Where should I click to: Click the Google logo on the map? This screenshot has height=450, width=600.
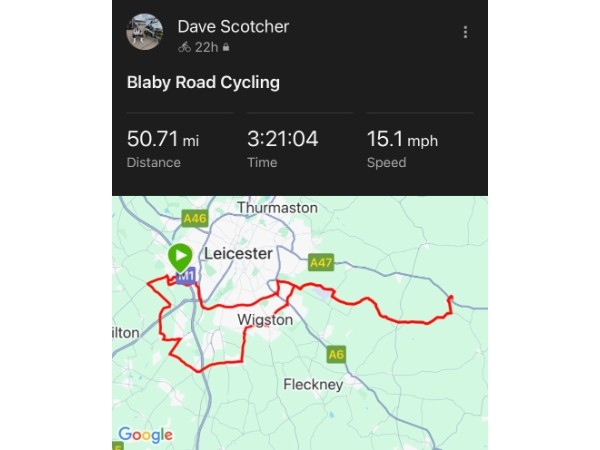pyautogui.click(x=145, y=434)
